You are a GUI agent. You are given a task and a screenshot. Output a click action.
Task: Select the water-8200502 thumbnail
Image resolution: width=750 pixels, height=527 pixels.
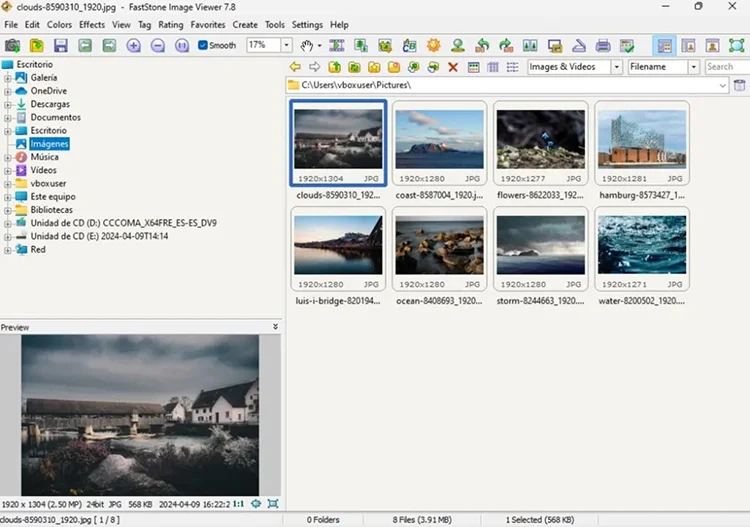click(x=642, y=249)
